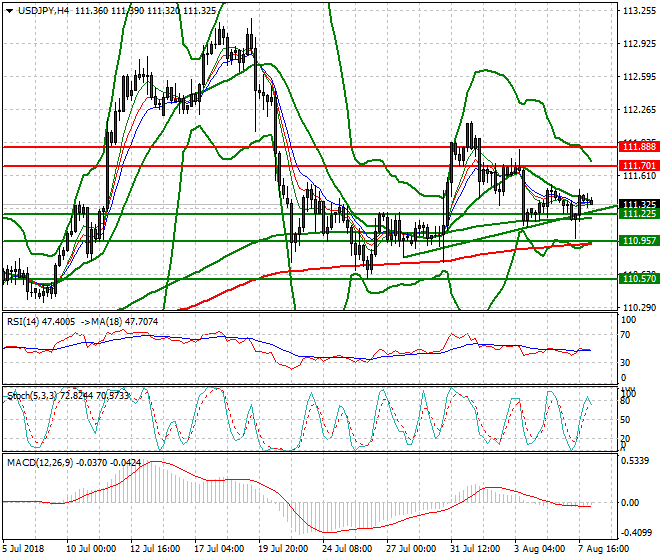Select the RSI 30 level label
The width and height of the screenshot is (660, 560).
coord(626,363)
